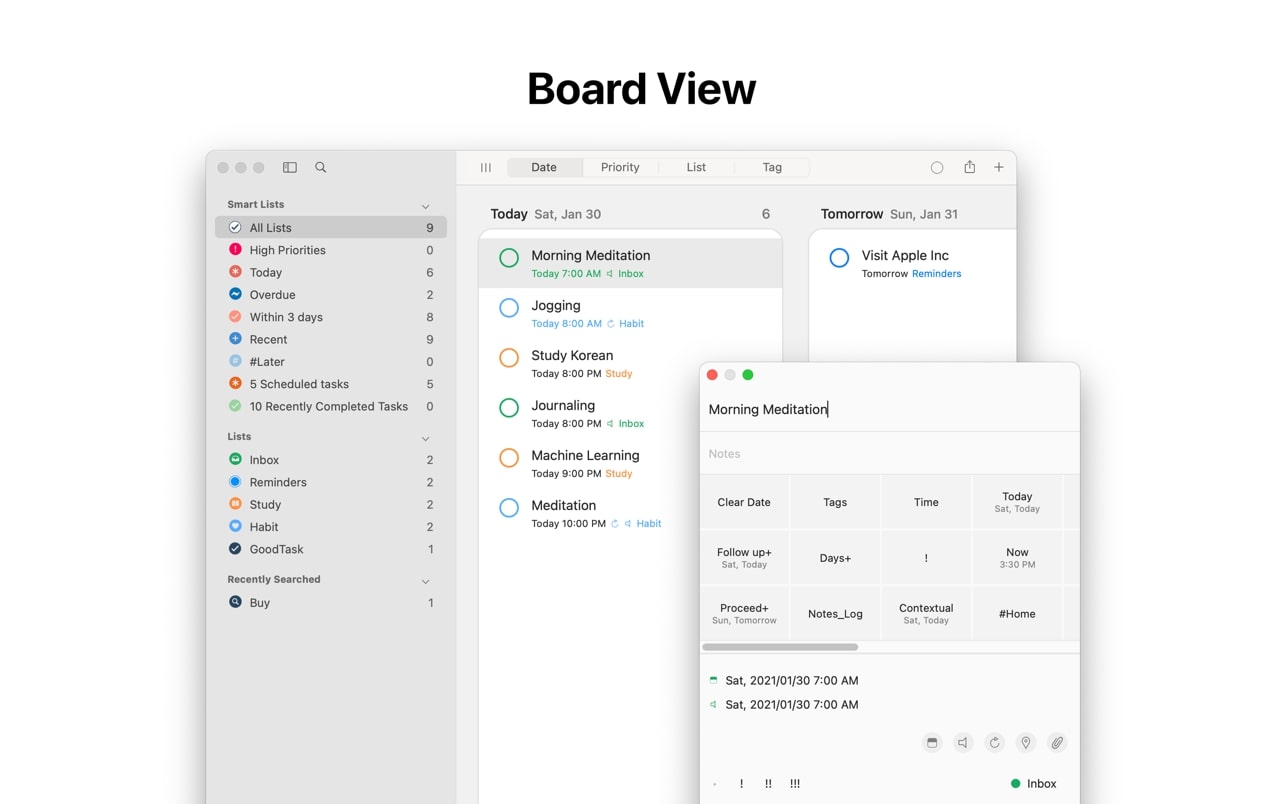This screenshot has width=1286, height=804.
Task: Switch to the Priority tab
Action: point(620,168)
